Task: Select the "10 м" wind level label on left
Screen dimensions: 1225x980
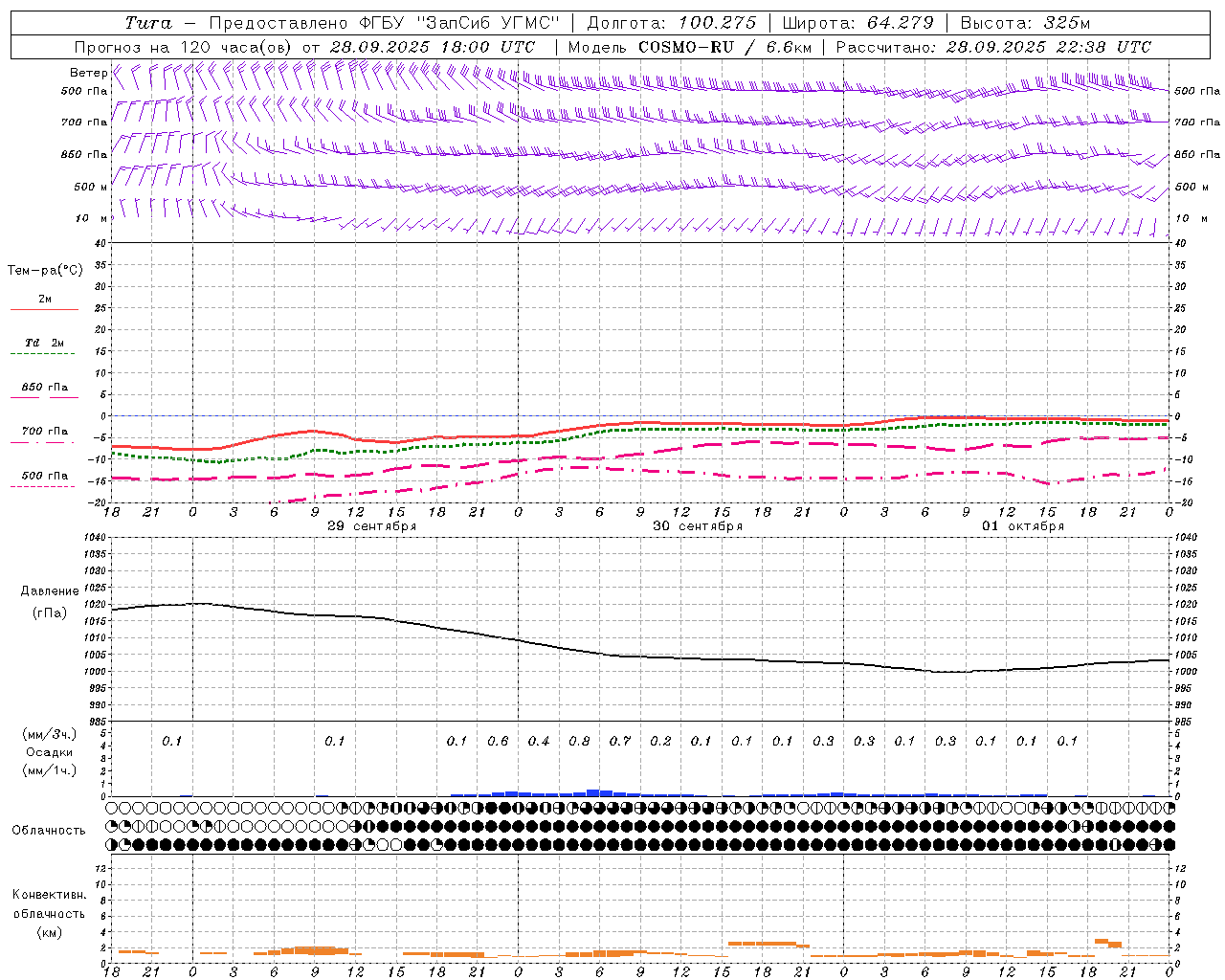Action: tap(92, 218)
